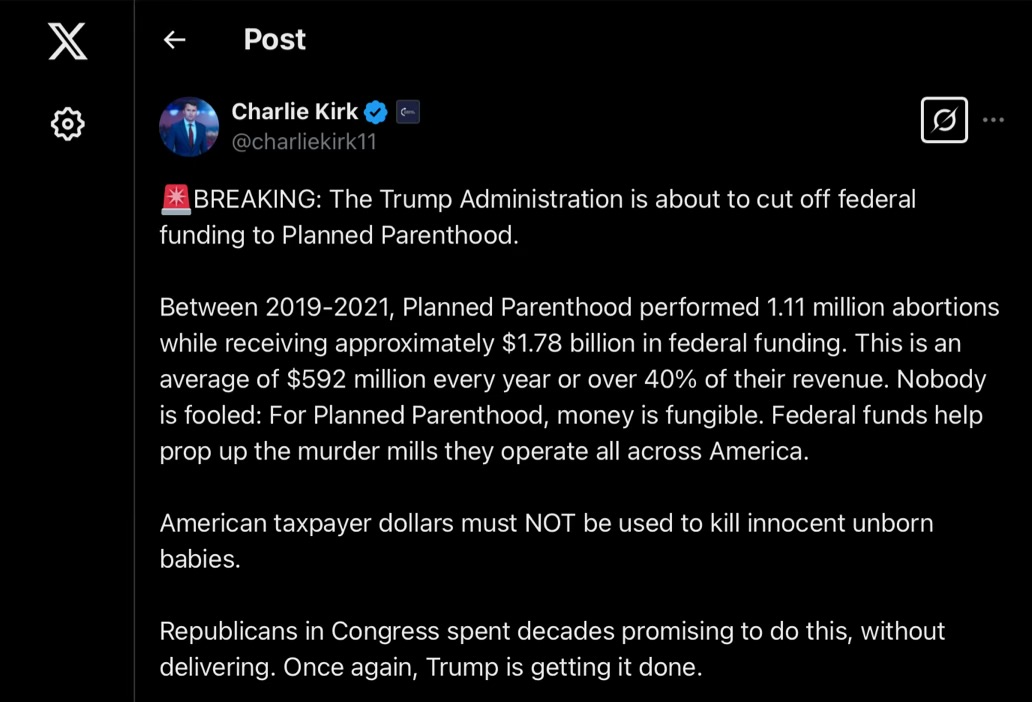Click the Republicans in Congress paragraph
The image size is (1032, 702).
pyautogui.click(x=552, y=649)
